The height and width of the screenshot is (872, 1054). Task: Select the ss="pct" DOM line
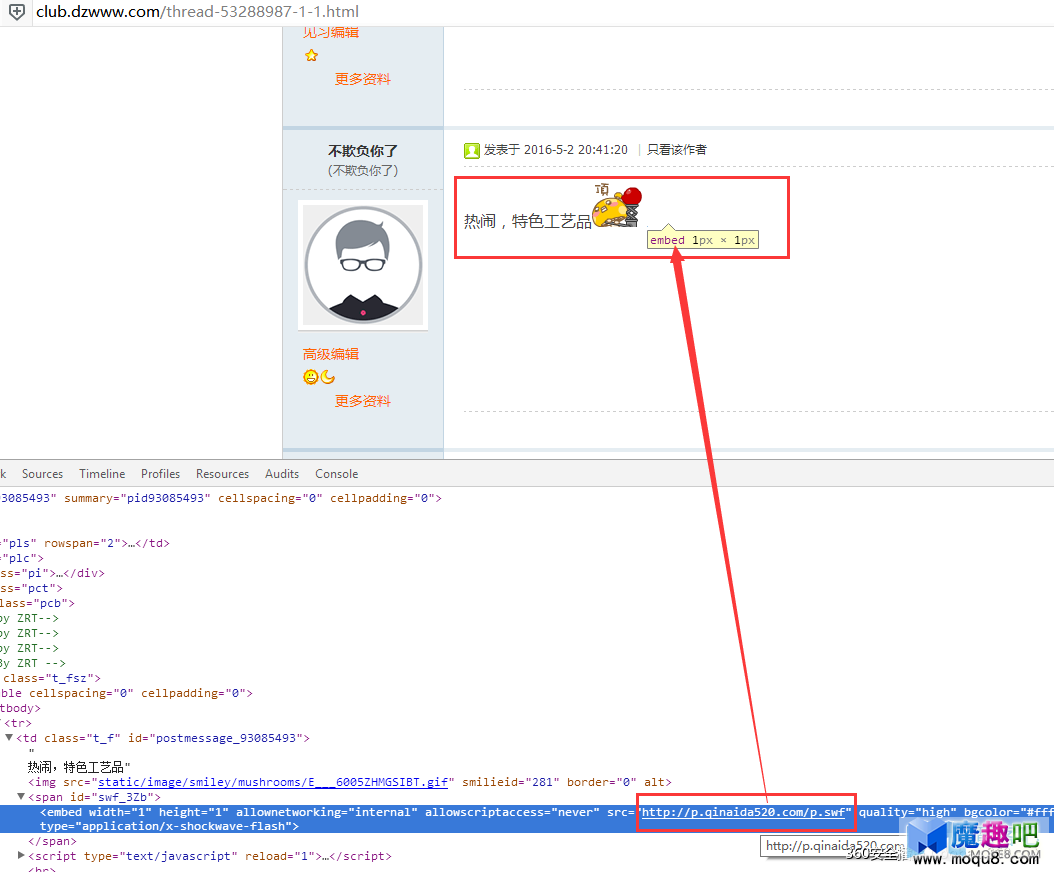coord(32,588)
